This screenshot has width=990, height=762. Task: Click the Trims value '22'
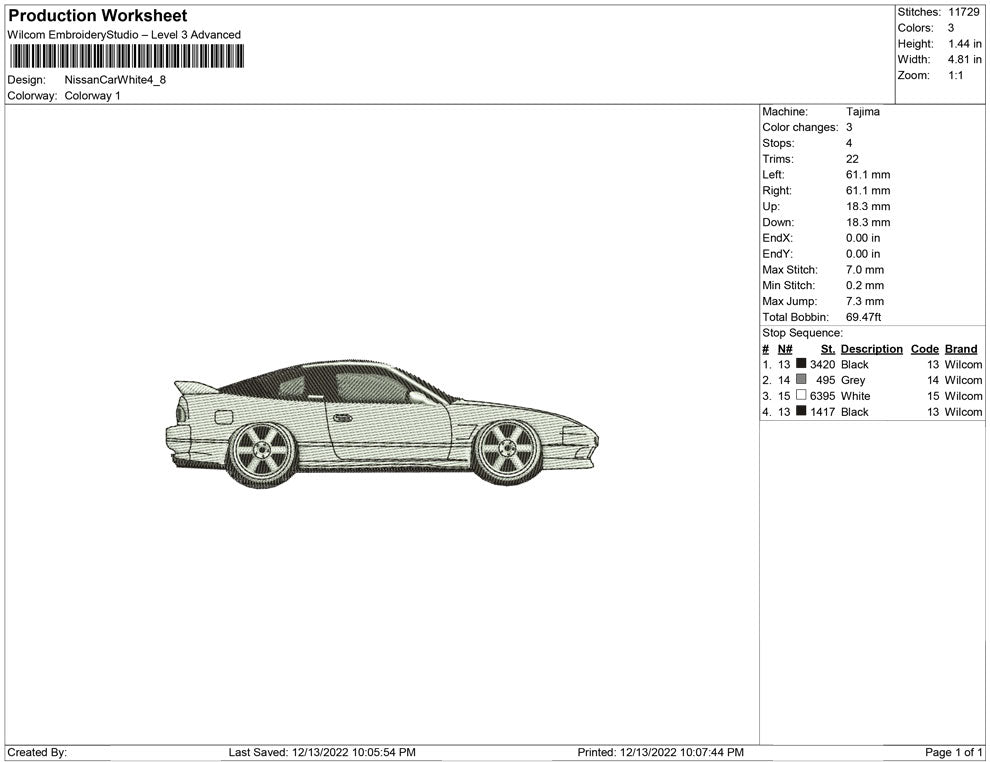click(x=852, y=159)
